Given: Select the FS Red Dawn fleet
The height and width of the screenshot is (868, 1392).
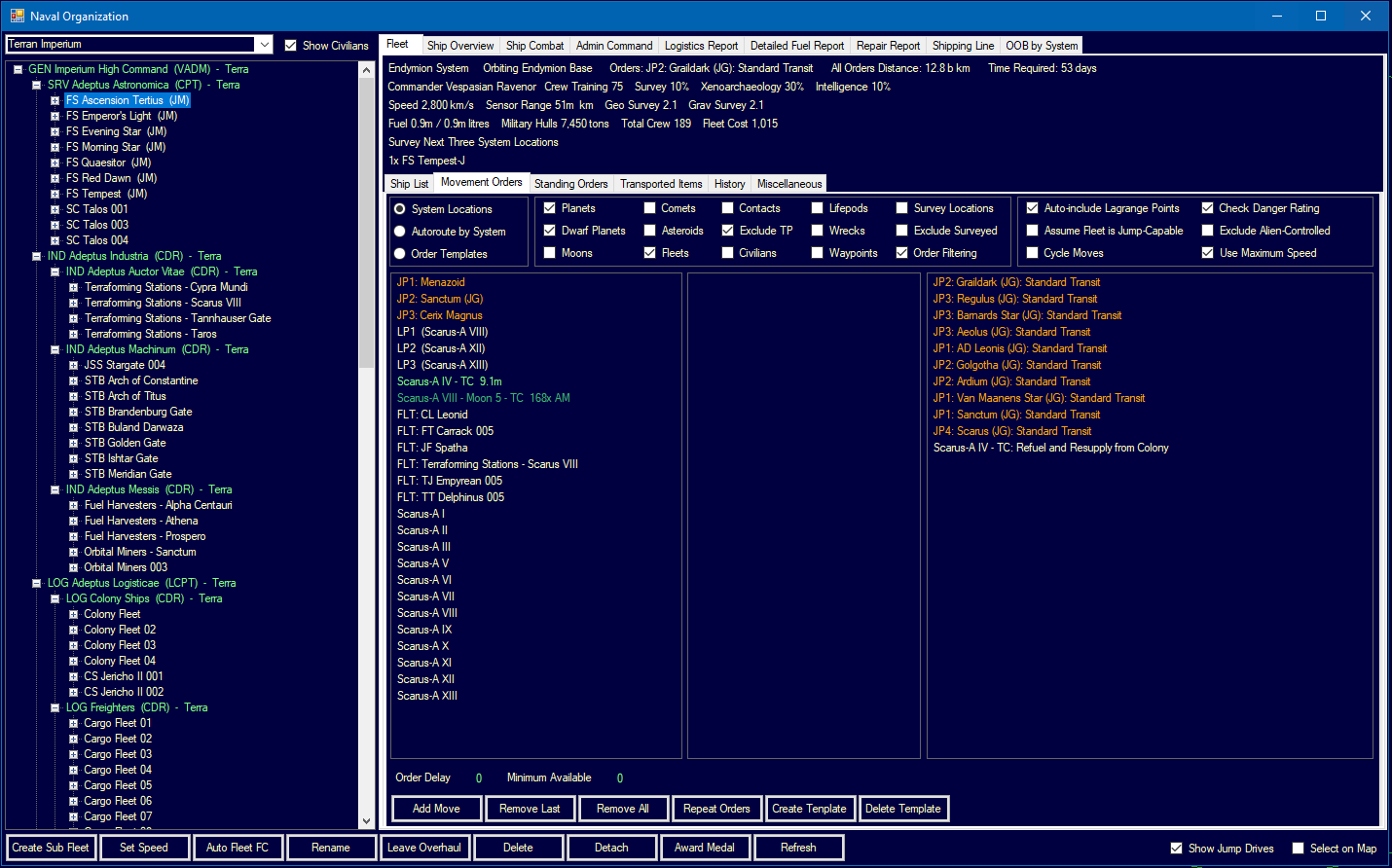Looking at the screenshot, I should 111,178.
